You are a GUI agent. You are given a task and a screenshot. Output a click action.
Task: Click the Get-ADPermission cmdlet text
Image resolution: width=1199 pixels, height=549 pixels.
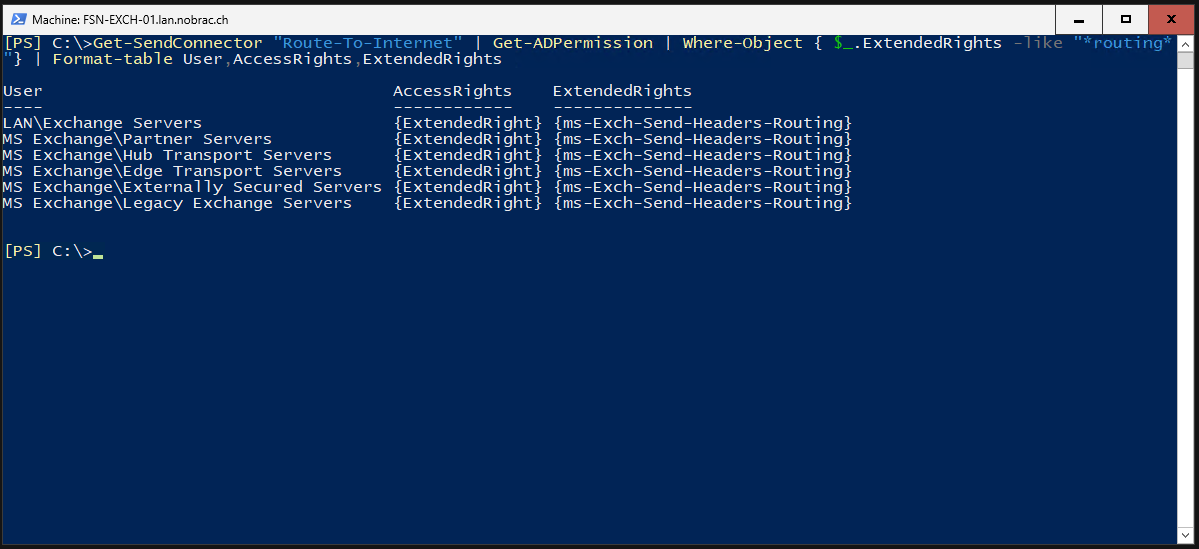click(573, 43)
